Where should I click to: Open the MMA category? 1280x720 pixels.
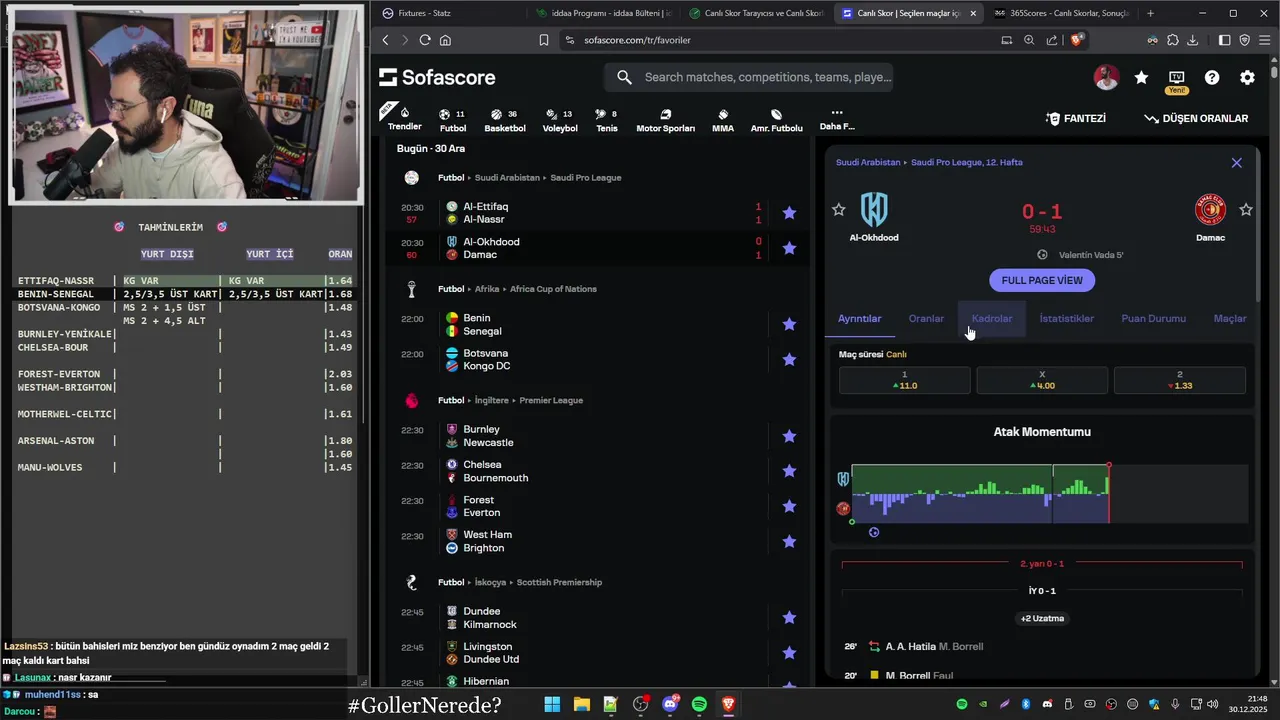723,120
